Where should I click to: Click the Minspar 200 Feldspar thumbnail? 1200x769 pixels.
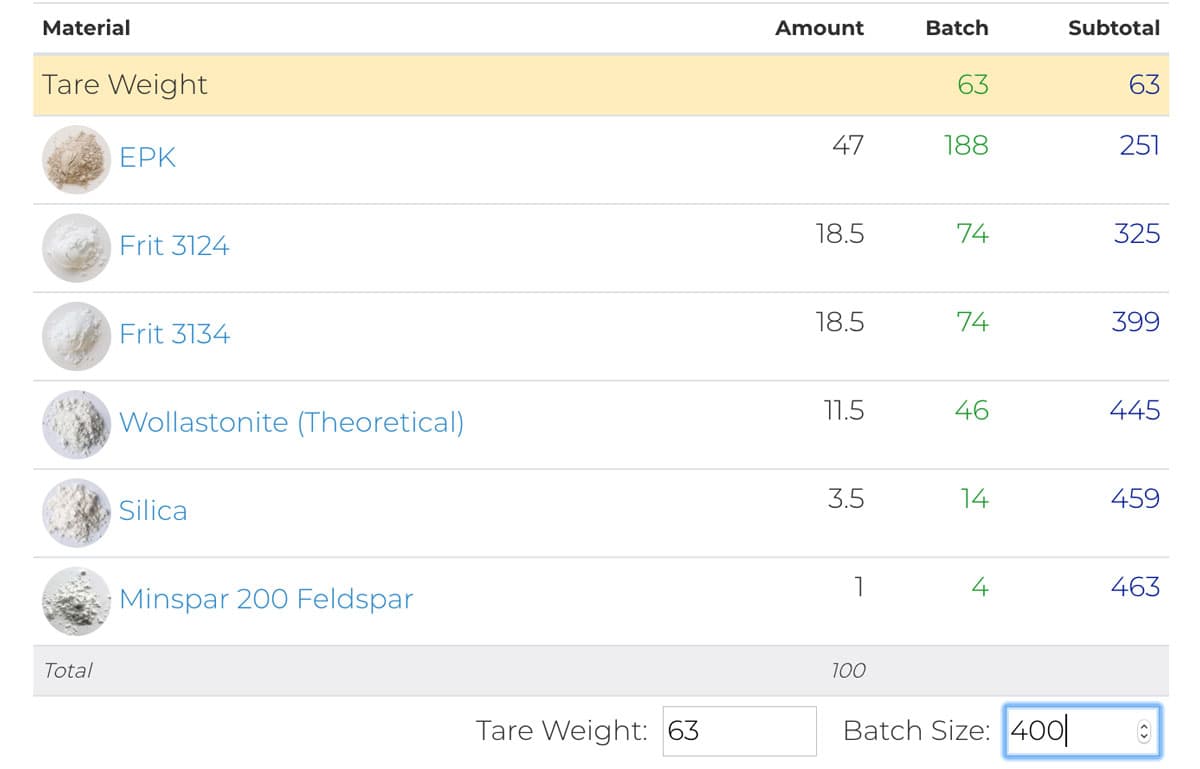click(x=76, y=600)
